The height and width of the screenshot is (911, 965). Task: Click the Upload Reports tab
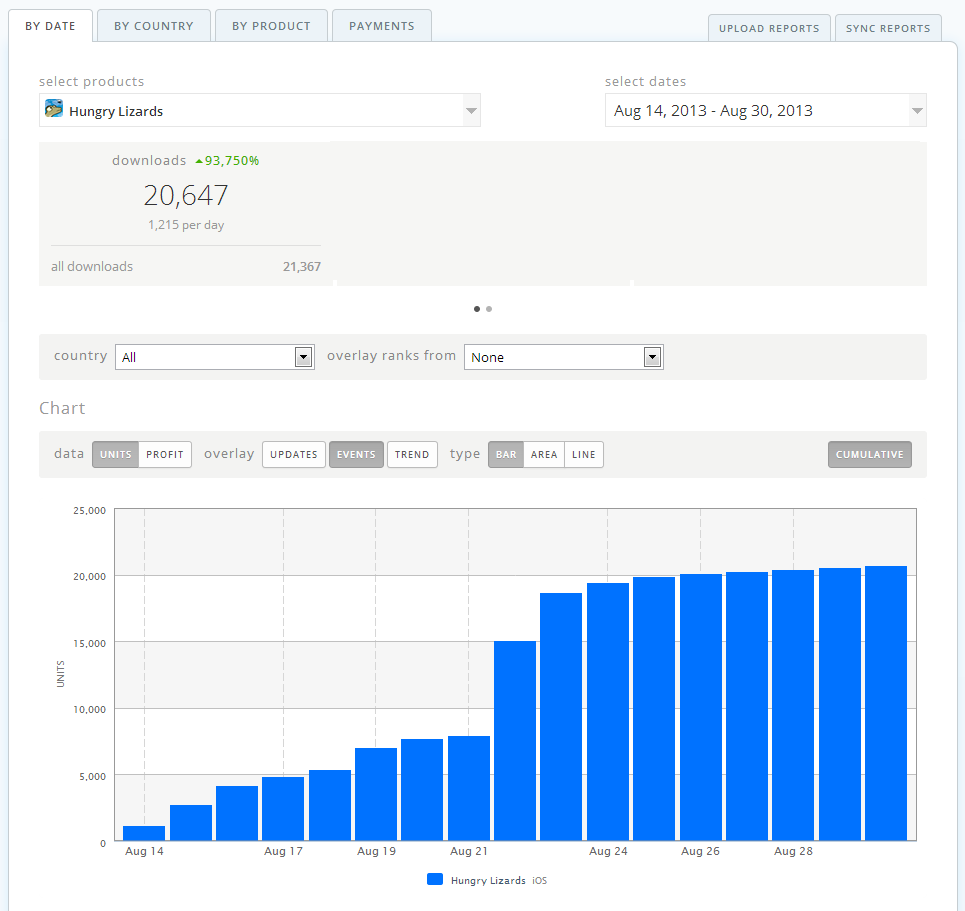(x=769, y=28)
